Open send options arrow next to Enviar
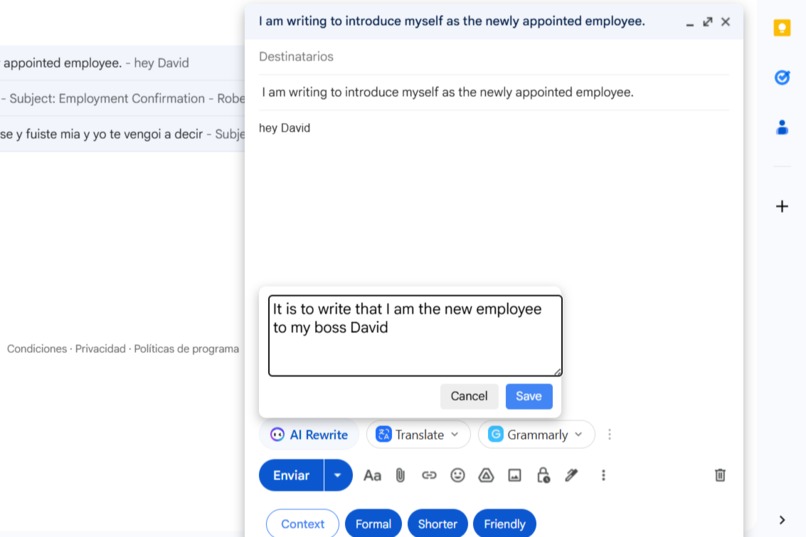 pyautogui.click(x=338, y=475)
